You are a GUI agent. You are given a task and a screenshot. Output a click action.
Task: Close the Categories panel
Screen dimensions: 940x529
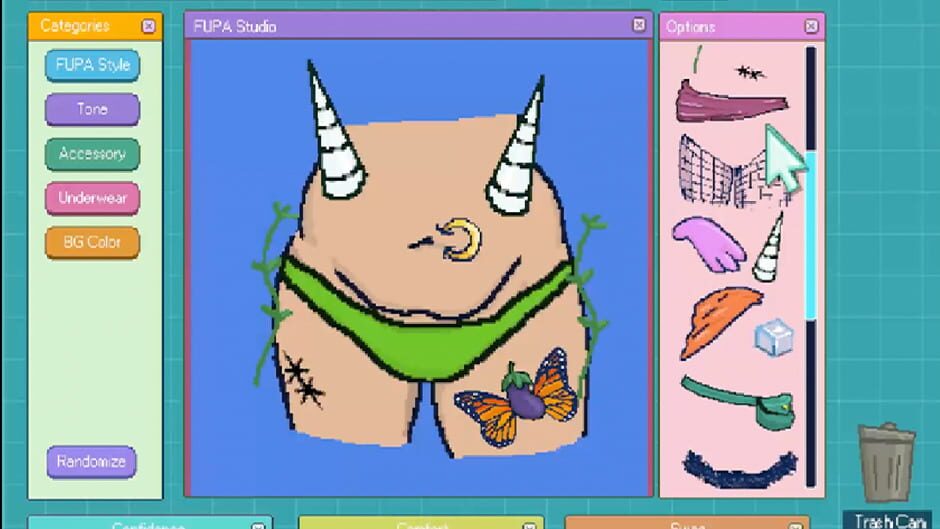pos(149,26)
